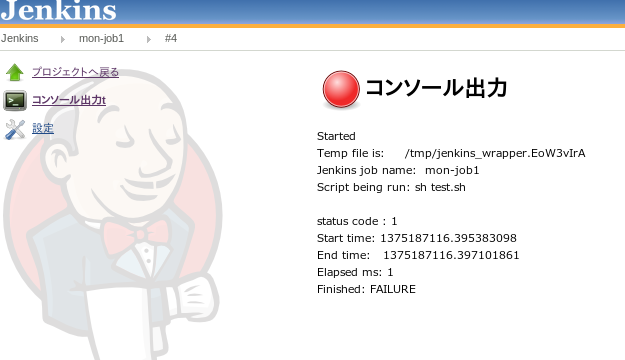This screenshot has height=360, width=625.
Task: Click the terminal console output icon
Action: (15, 100)
